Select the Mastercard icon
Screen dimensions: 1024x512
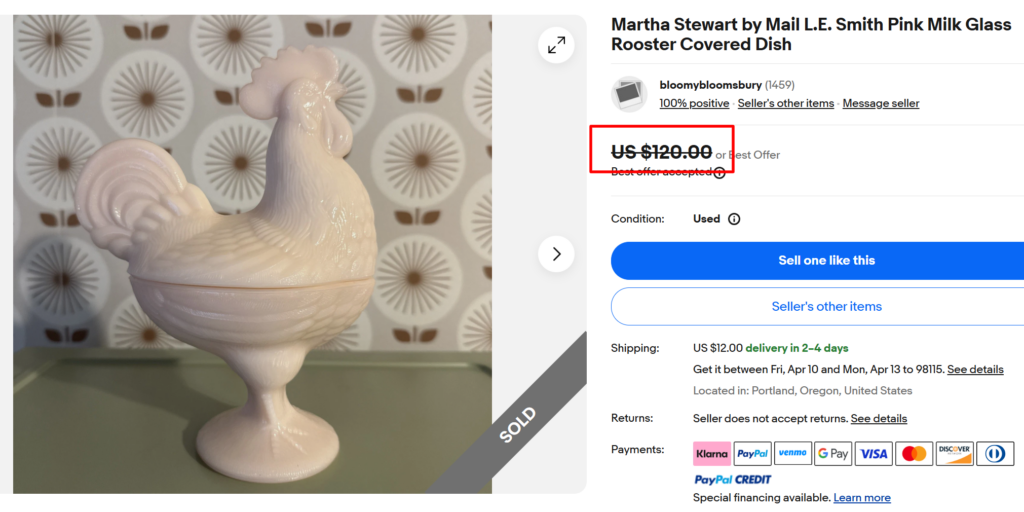[x=914, y=454]
